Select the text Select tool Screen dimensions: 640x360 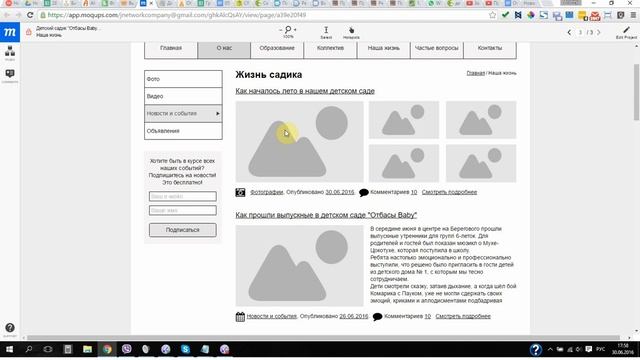tap(326, 32)
